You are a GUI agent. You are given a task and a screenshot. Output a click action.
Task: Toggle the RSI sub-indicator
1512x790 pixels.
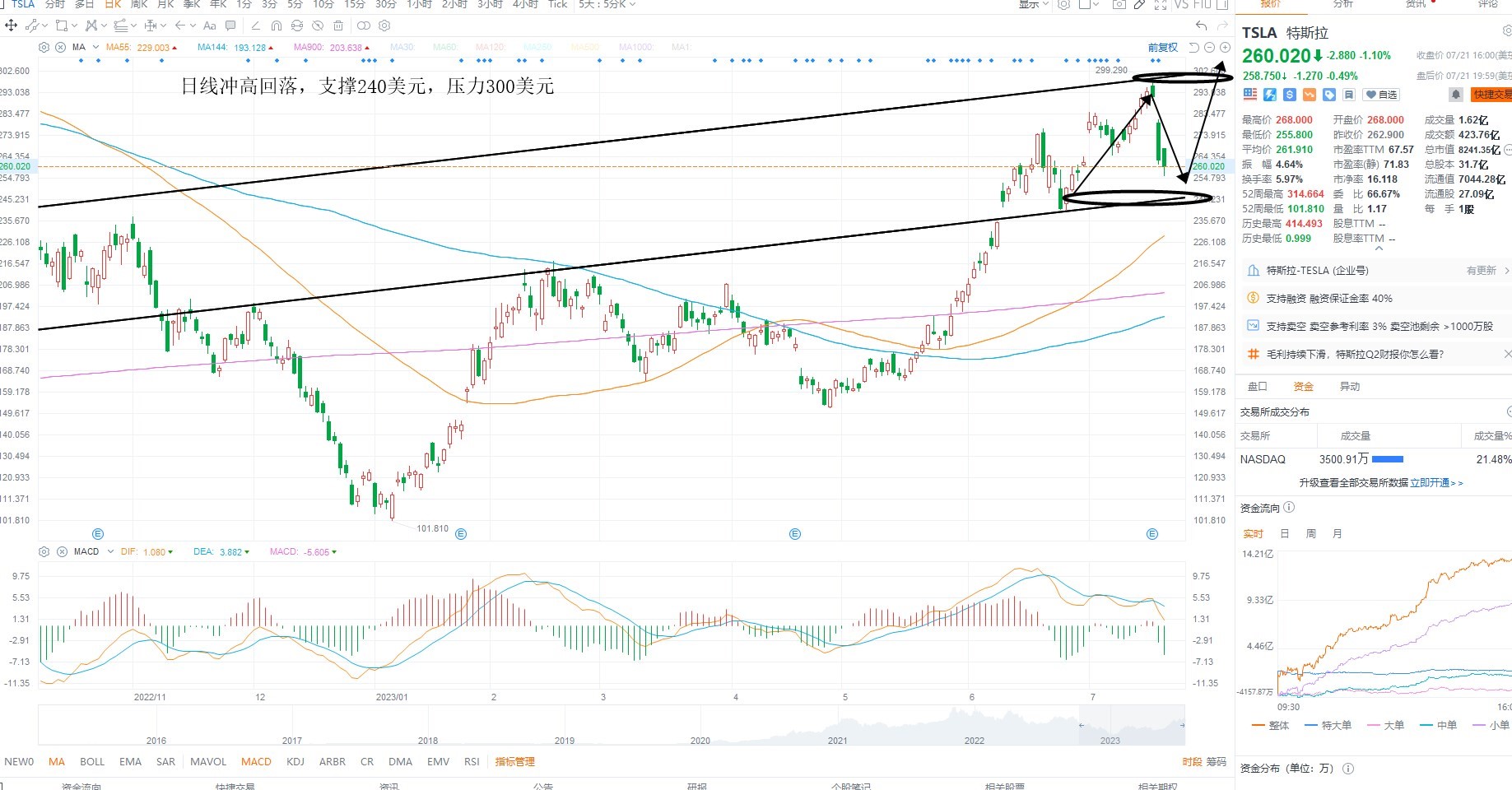coord(472,762)
